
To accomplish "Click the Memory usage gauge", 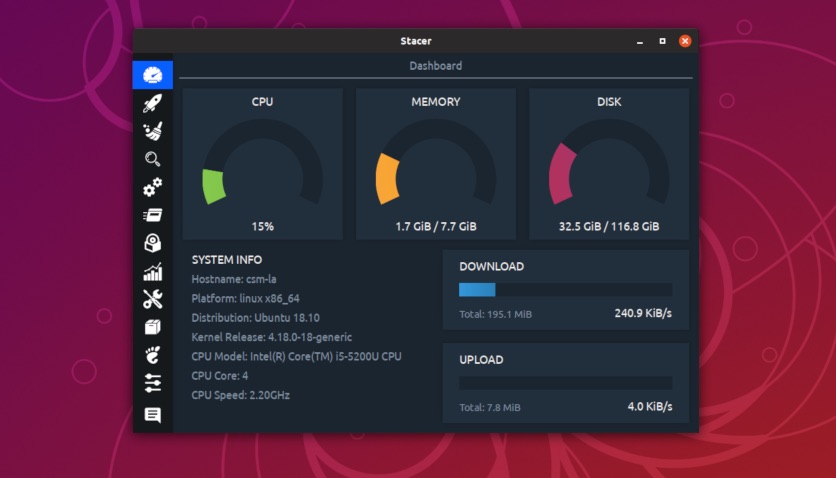I will pos(436,163).
